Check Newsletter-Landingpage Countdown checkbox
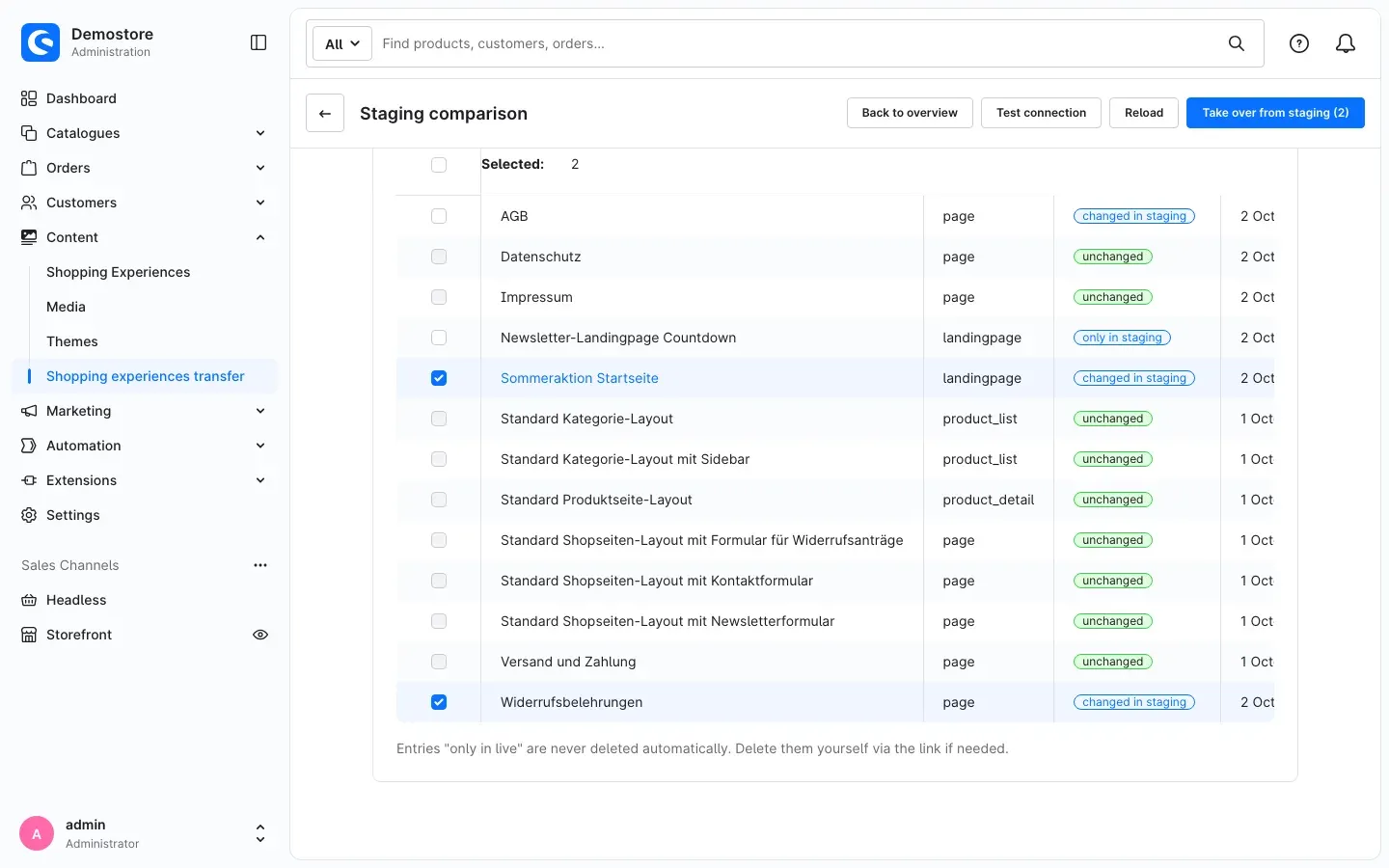Screen dimensions: 1389x868 (439, 338)
